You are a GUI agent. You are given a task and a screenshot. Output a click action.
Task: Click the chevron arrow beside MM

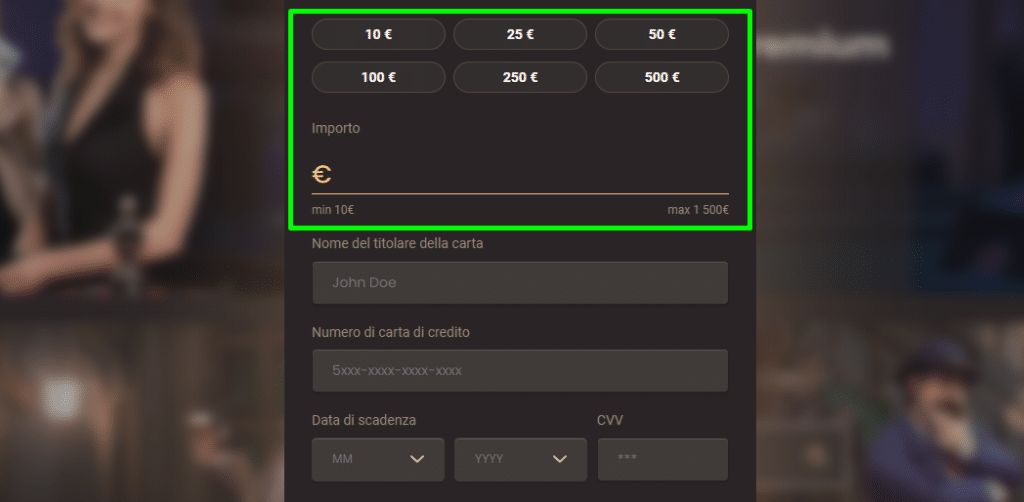pyautogui.click(x=417, y=459)
